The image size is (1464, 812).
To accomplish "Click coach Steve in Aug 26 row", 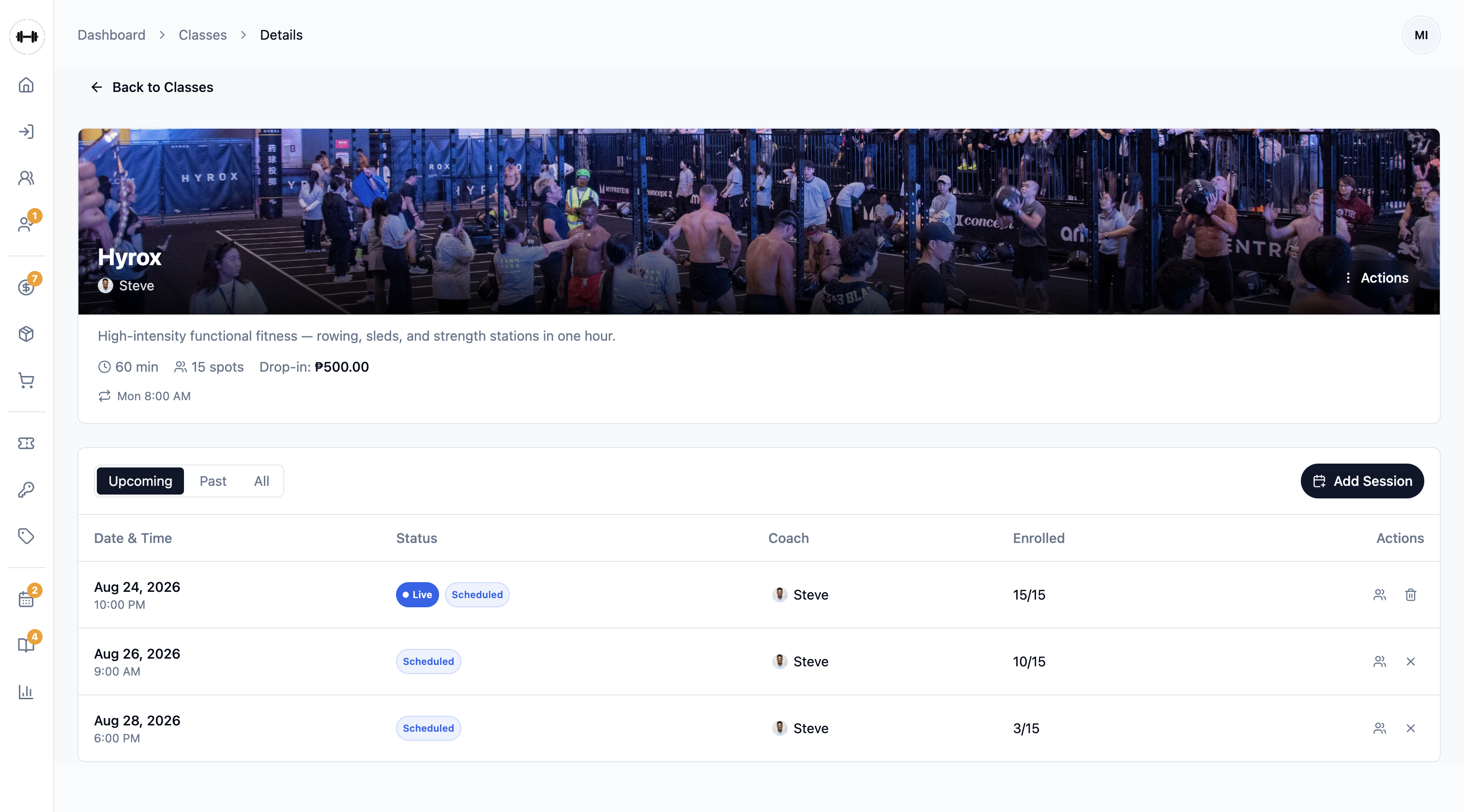I will tap(800, 662).
